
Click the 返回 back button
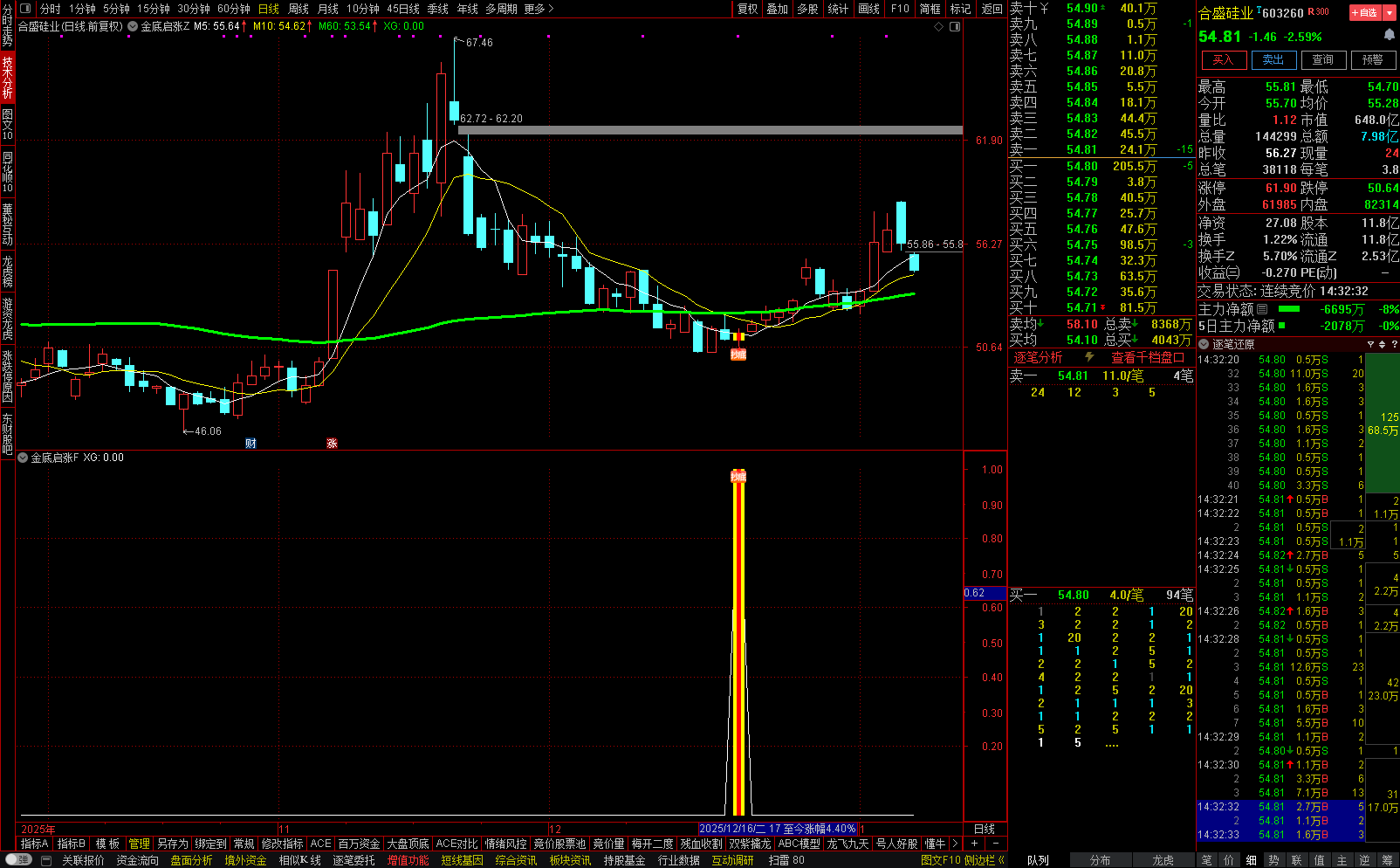(992, 9)
